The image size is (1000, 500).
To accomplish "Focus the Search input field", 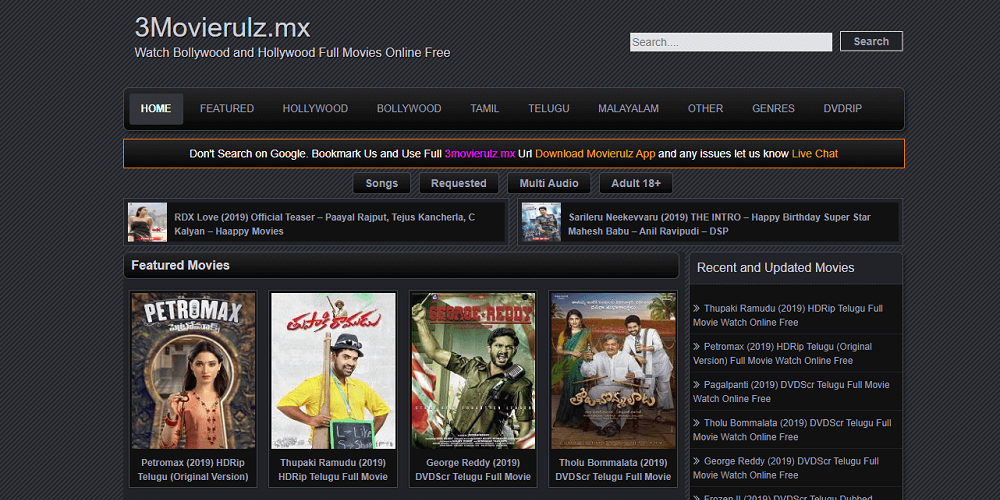I will click(x=730, y=42).
